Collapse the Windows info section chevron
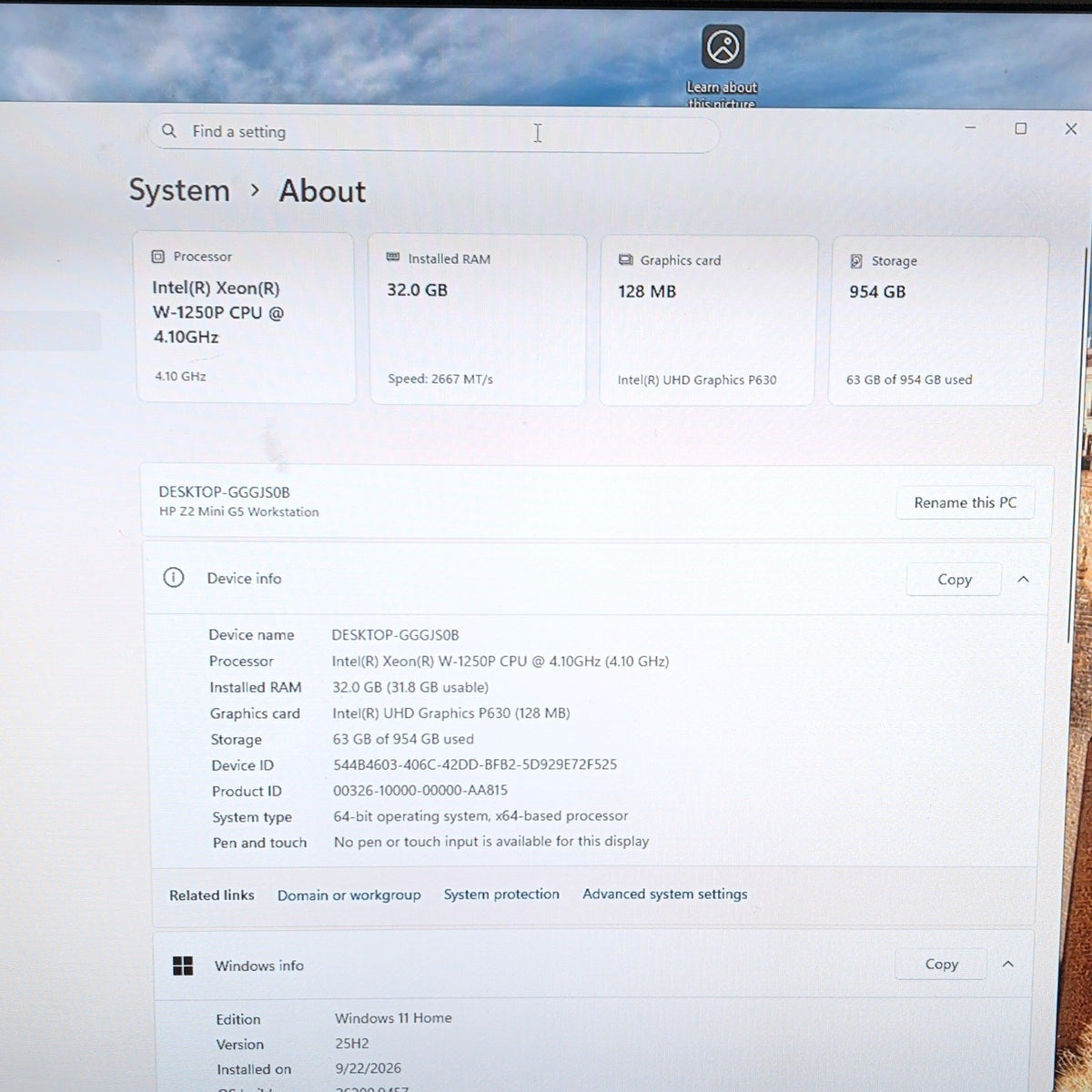This screenshot has height=1092, width=1092. pyautogui.click(x=1008, y=965)
